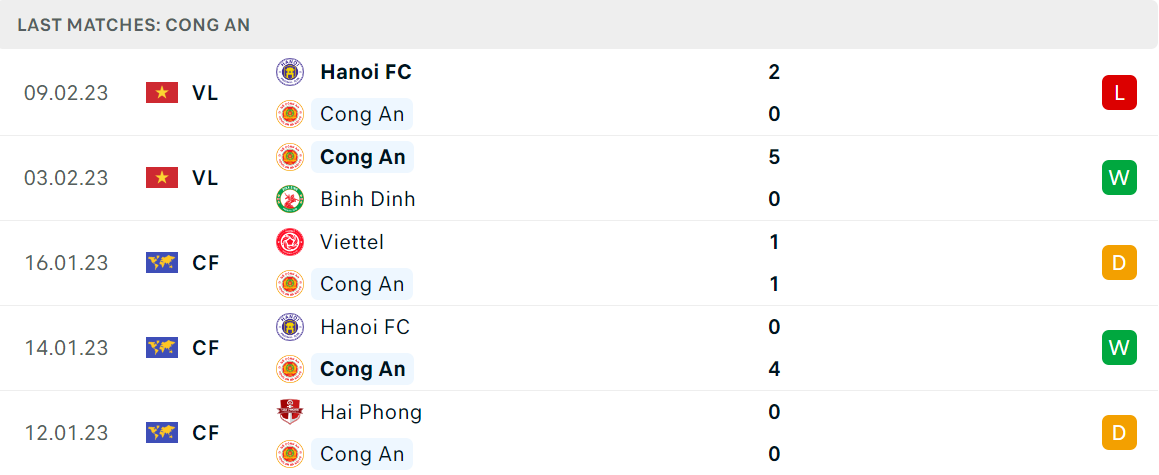Viewport: 1159px width, 475px height.
Task: Click the orange D badge for 12.01.23
Action: pos(1119,432)
